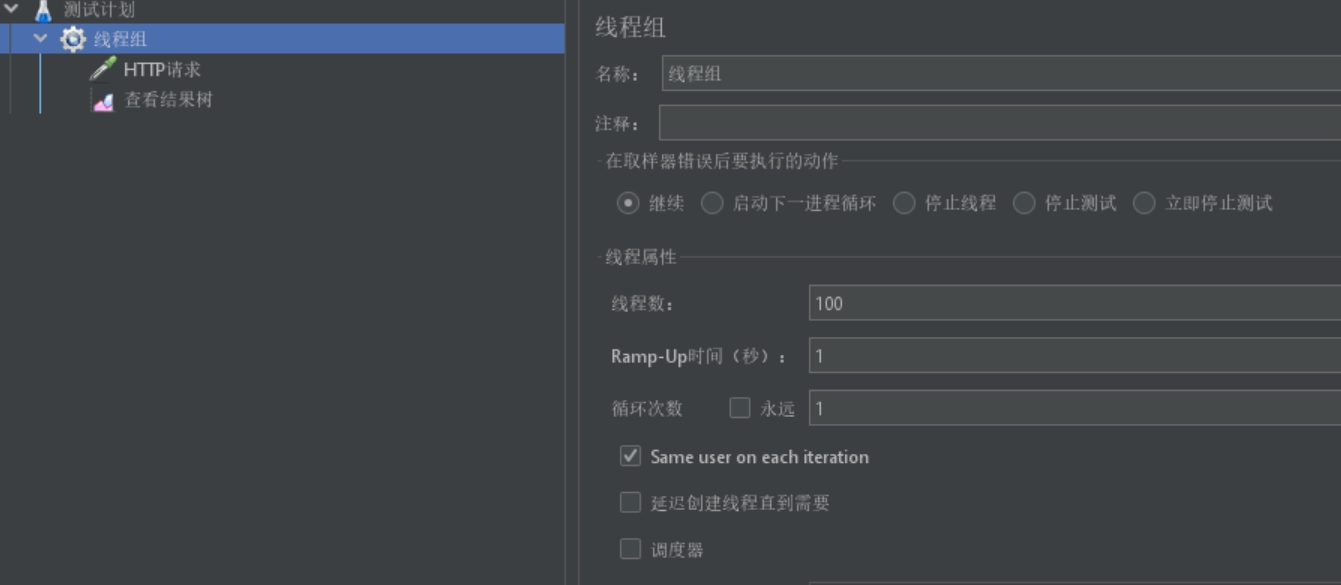This screenshot has width=1341, height=585.
Task: Click the 注释 comment field
Action: pyautogui.click(x=1000, y=123)
